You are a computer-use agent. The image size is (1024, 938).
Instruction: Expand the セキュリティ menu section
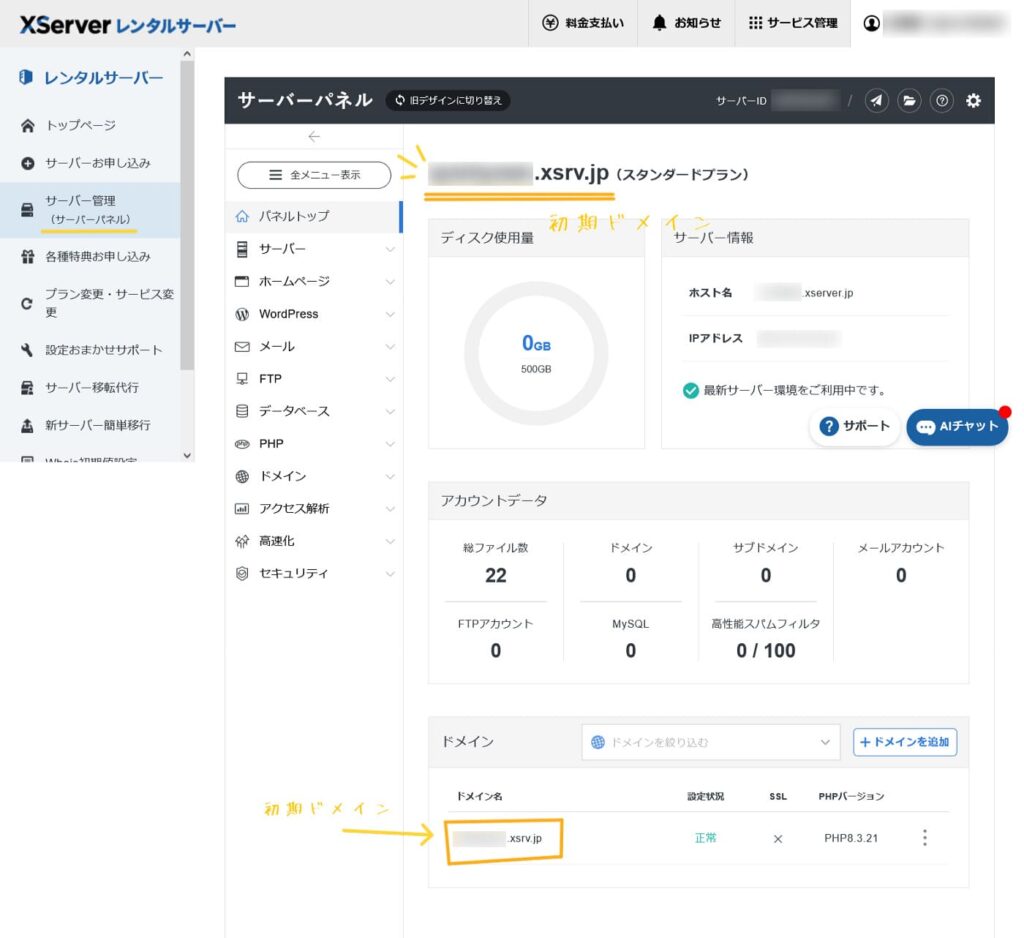[x=313, y=574]
